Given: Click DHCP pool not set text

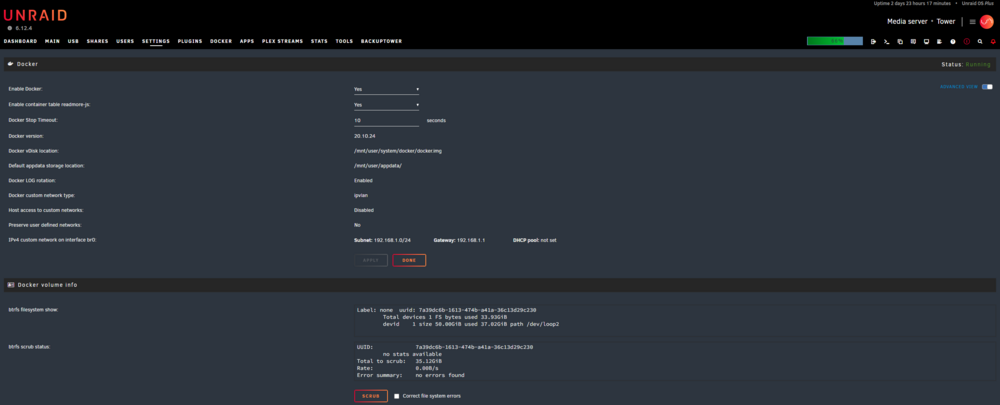Looking at the screenshot, I should click(534, 240).
